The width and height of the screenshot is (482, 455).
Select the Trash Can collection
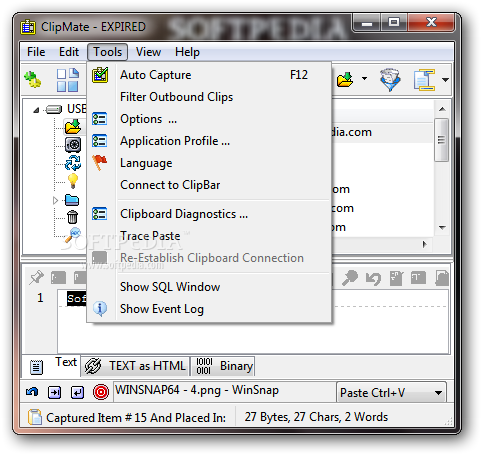point(72,217)
